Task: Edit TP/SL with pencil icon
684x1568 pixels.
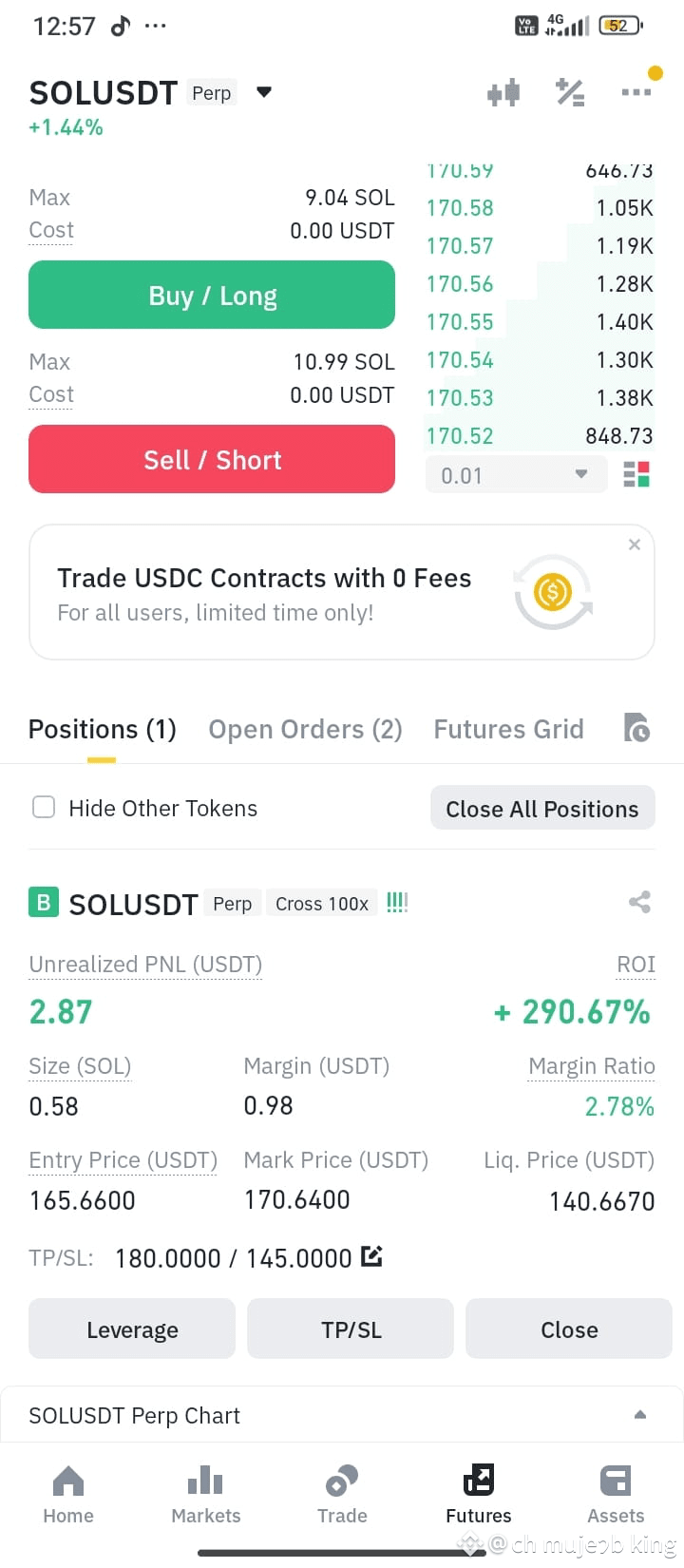Action: pos(371,1256)
